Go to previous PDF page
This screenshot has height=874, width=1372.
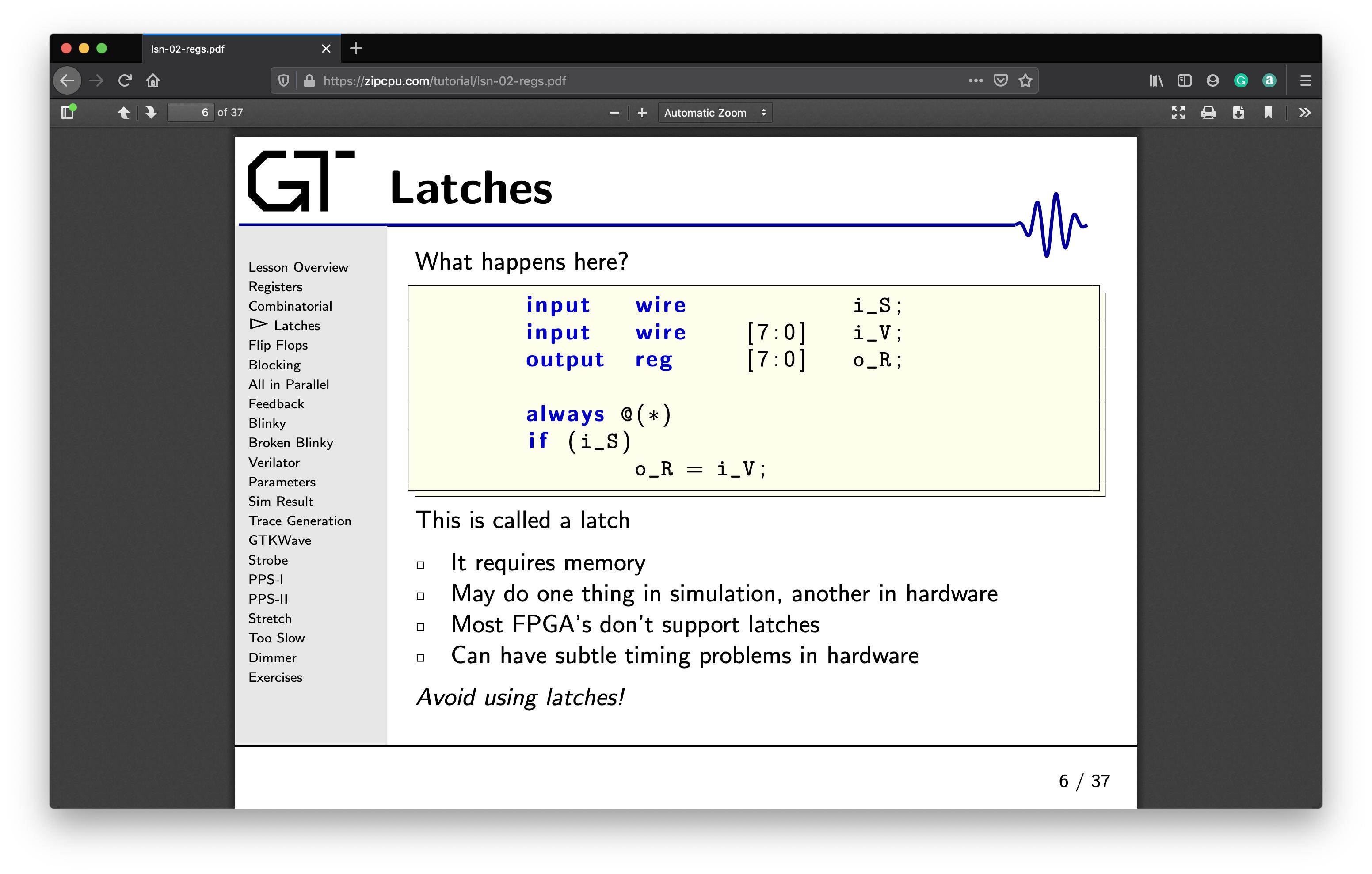click(x=123, y=112)
